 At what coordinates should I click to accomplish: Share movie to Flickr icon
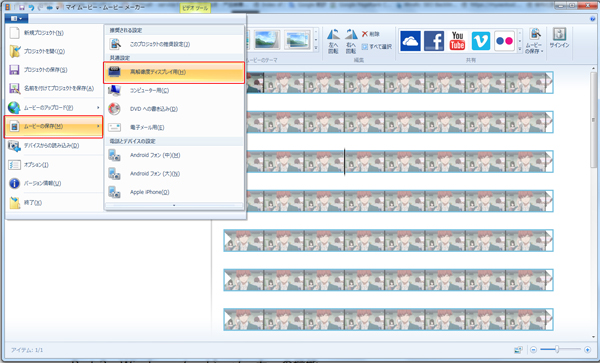tap(504, 41)
